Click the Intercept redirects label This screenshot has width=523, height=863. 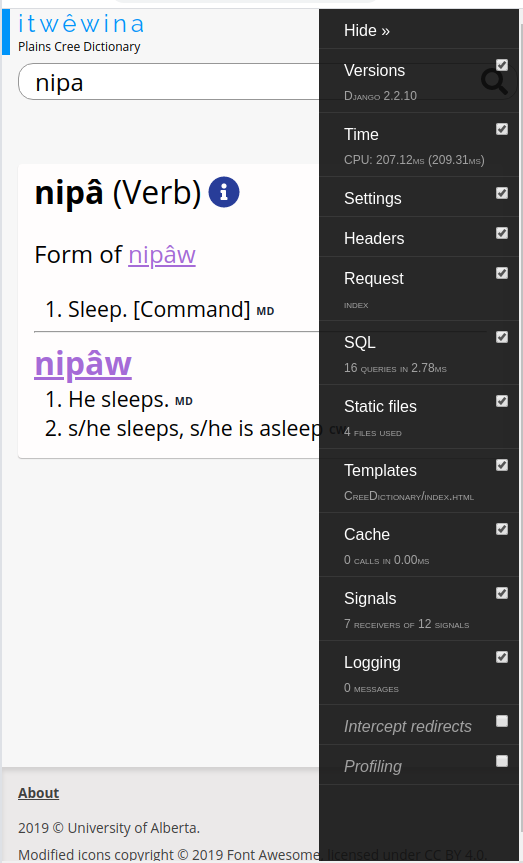pyautogui.click(x=407, y=726)
